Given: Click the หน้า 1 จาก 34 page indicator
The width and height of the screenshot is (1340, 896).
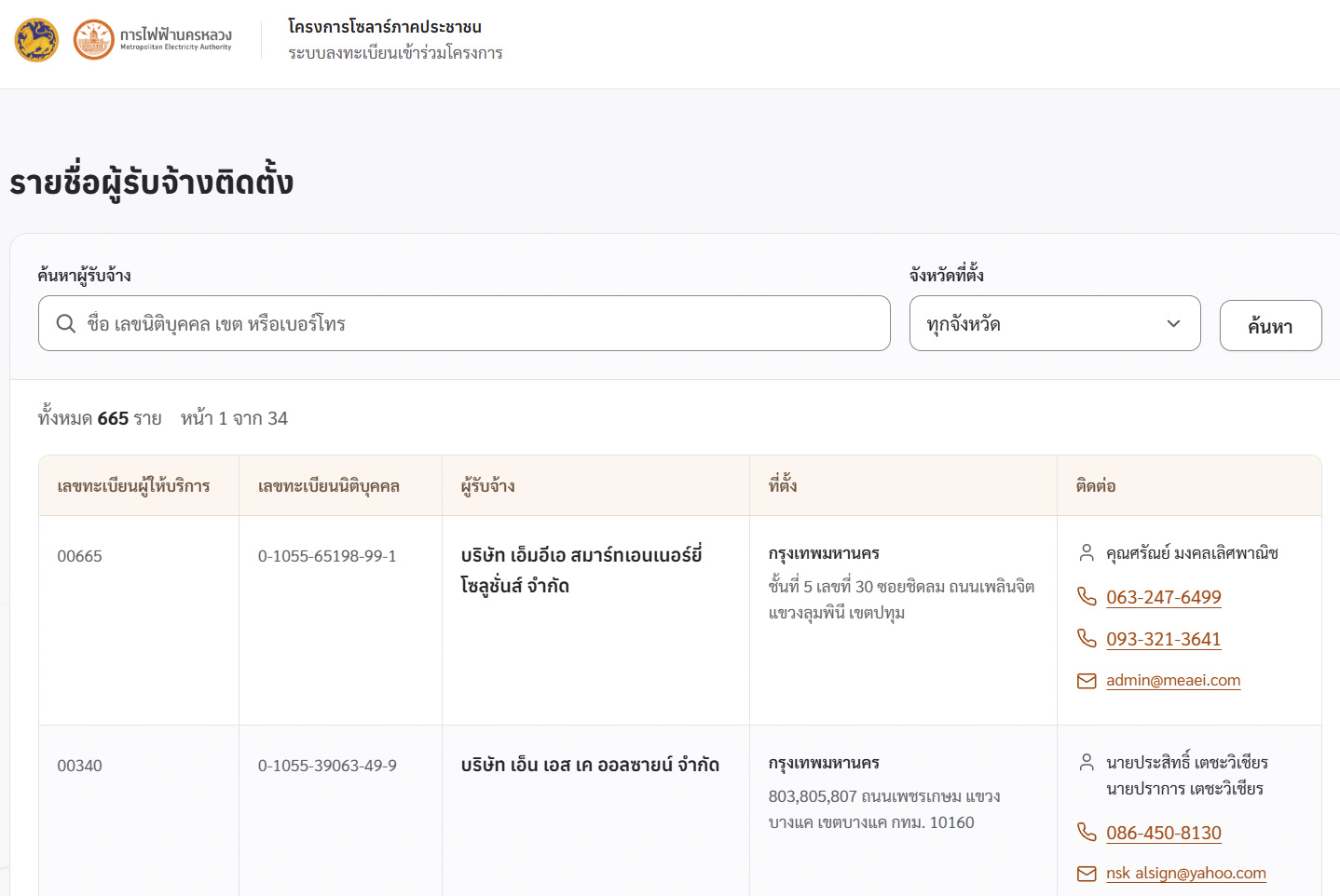Looking at the screenshot, I should (x=234, y=418).
